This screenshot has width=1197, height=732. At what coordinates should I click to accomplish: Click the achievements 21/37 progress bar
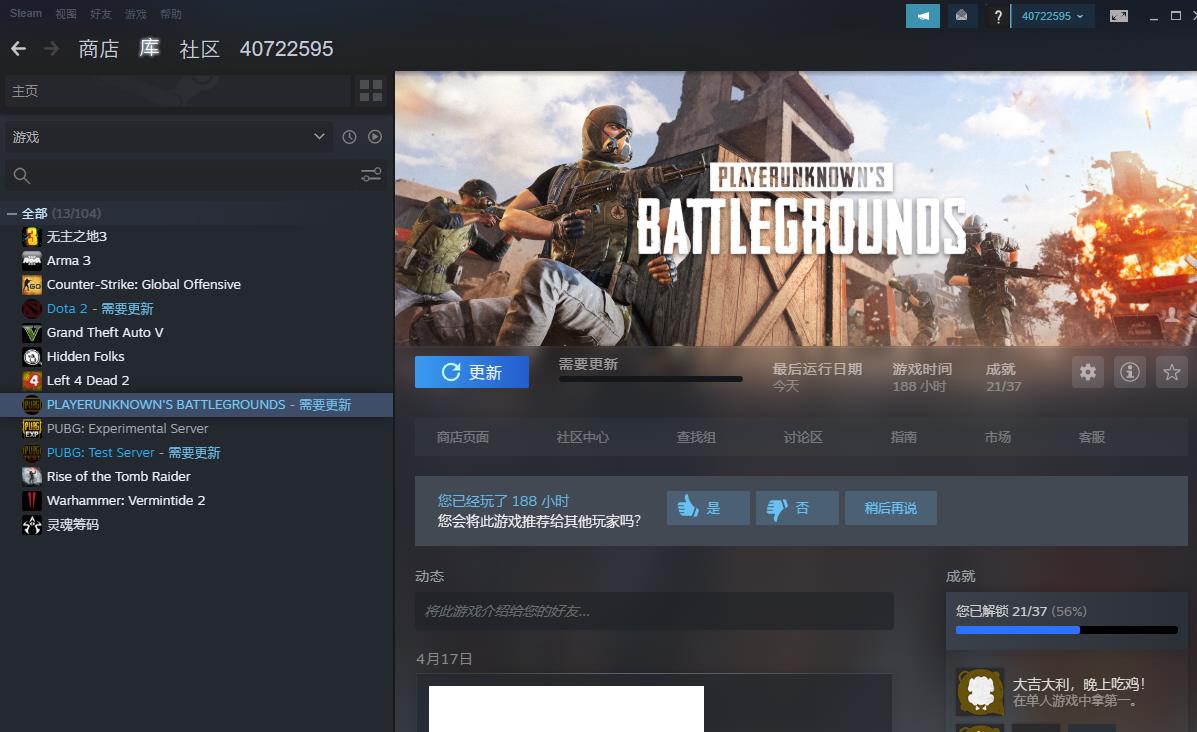pos(1066,630)
